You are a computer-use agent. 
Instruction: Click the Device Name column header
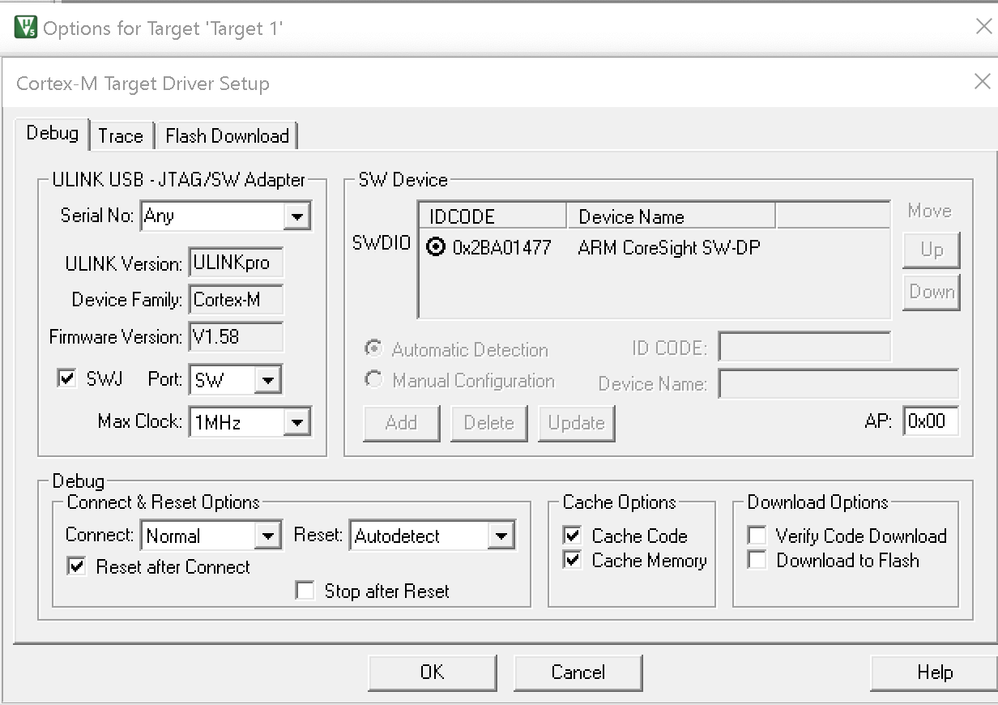pos(671,216)
